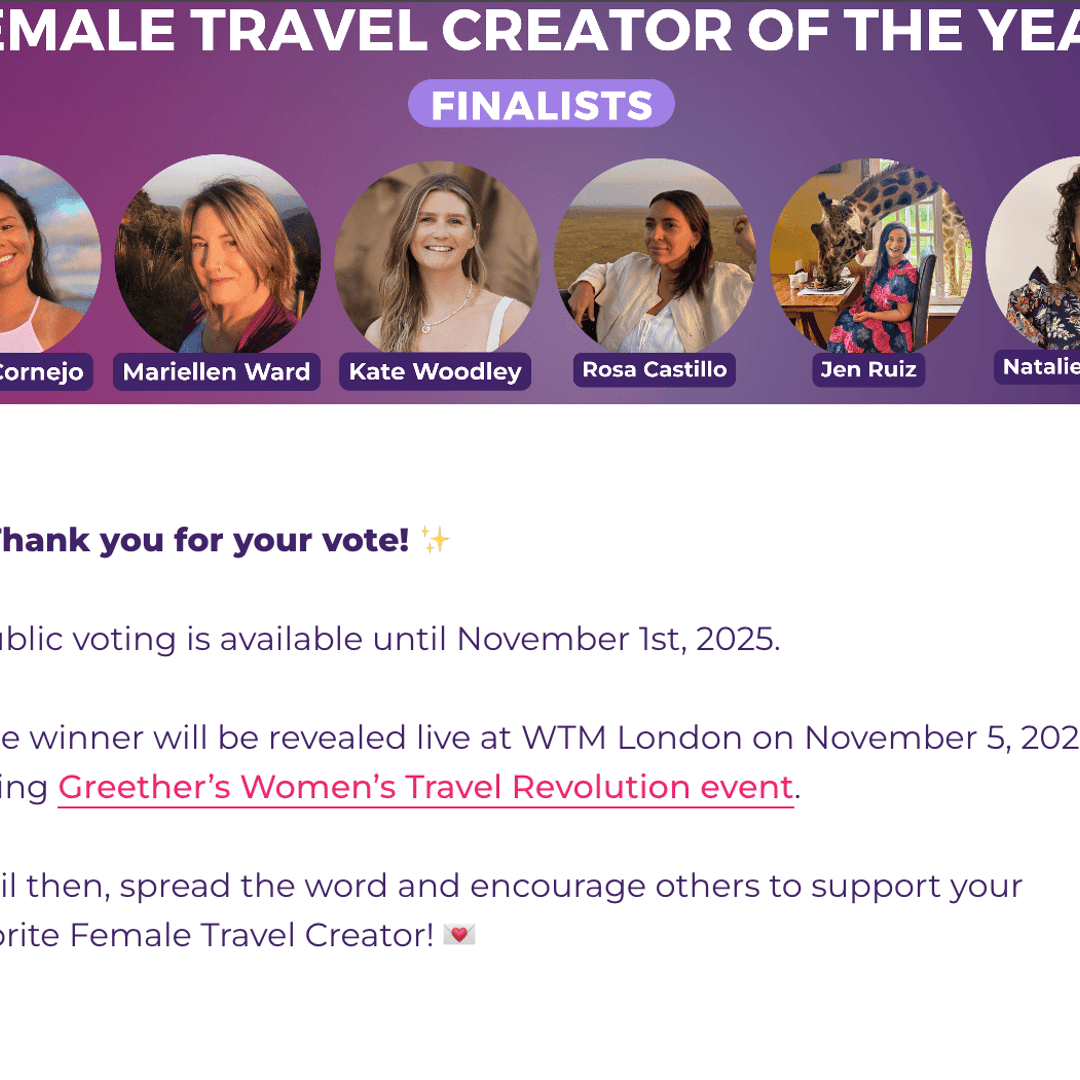Click Jen Ruiz's photo with the giraffe
The width and height of the screenshot is (1080, 1080).
pyautogui.click(x=869, y=256)
